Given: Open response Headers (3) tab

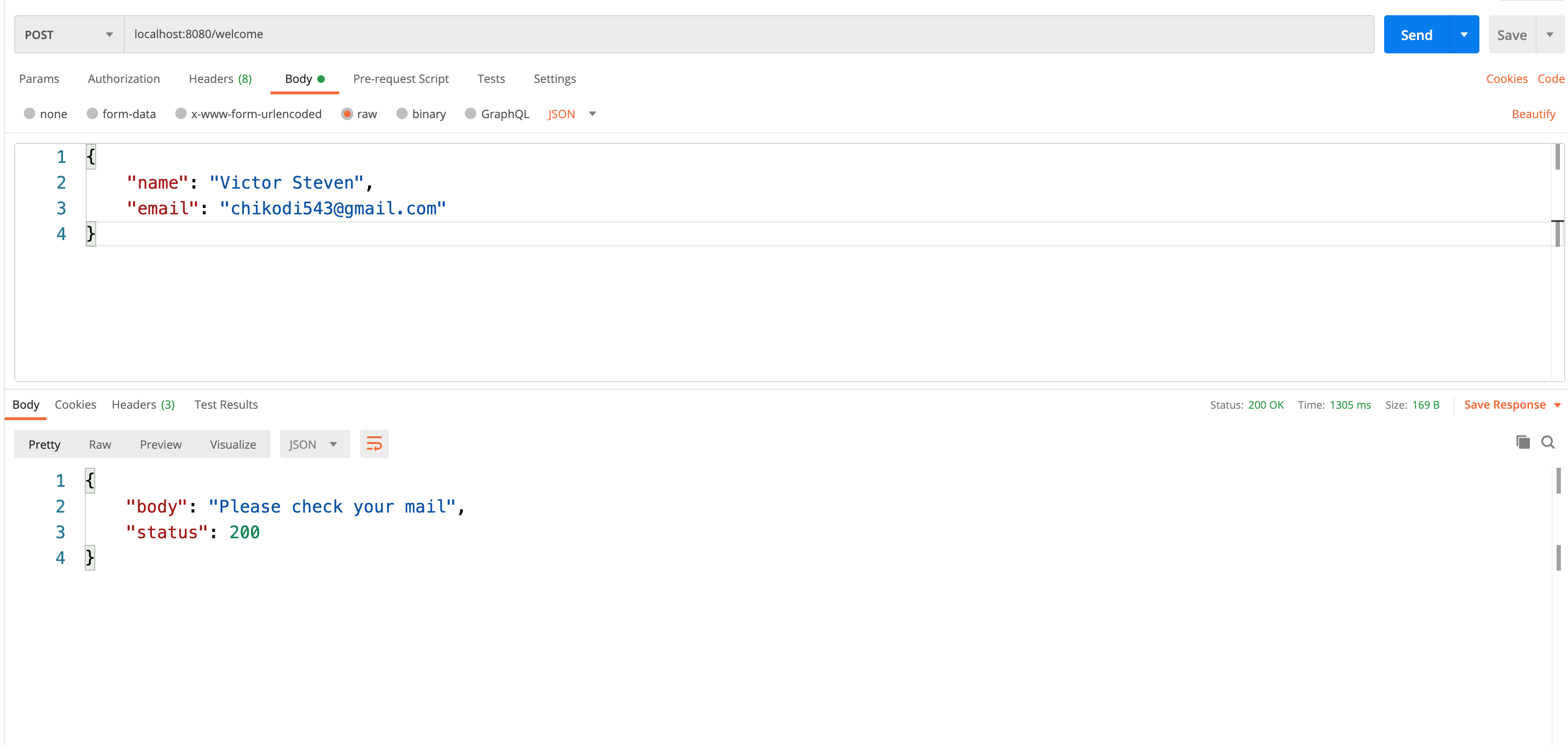Looking at the screenshot, I should point(143,405).
